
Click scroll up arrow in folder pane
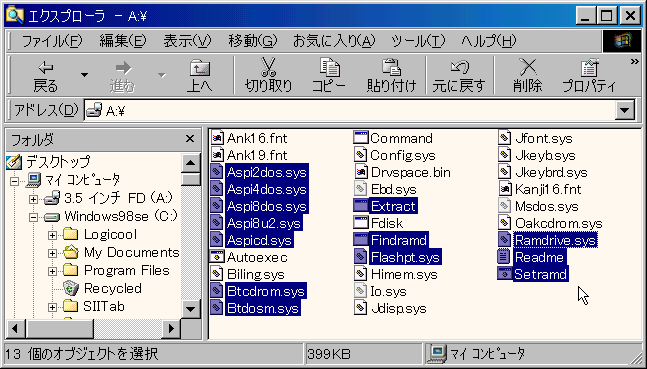click(191, 163)
